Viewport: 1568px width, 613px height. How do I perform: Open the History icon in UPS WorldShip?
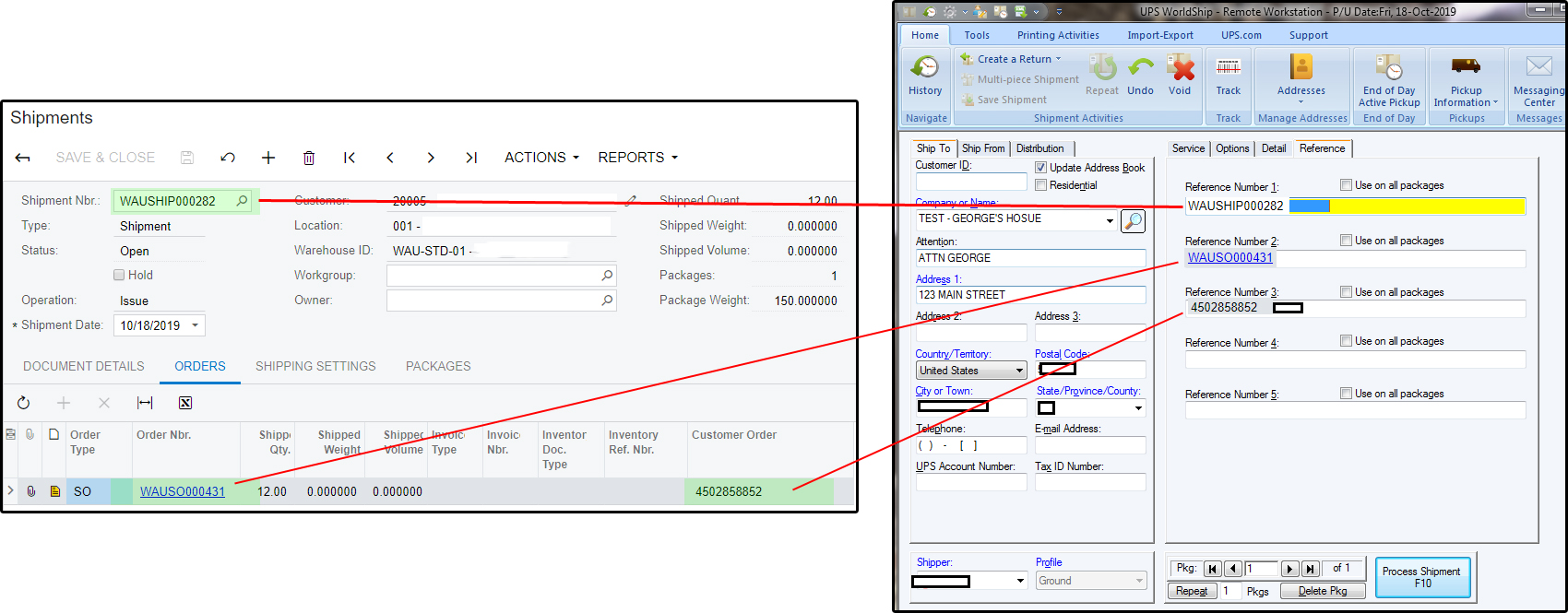pos(925,70)
